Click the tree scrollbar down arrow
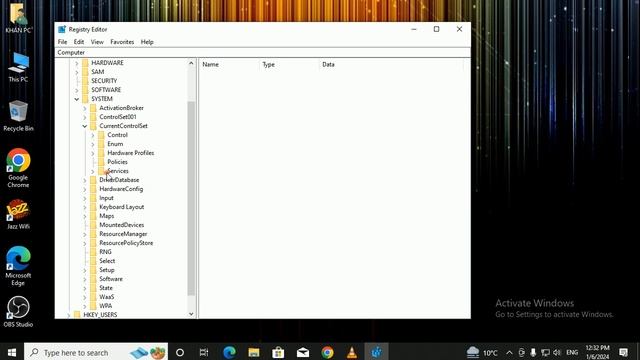 point(191,314)
